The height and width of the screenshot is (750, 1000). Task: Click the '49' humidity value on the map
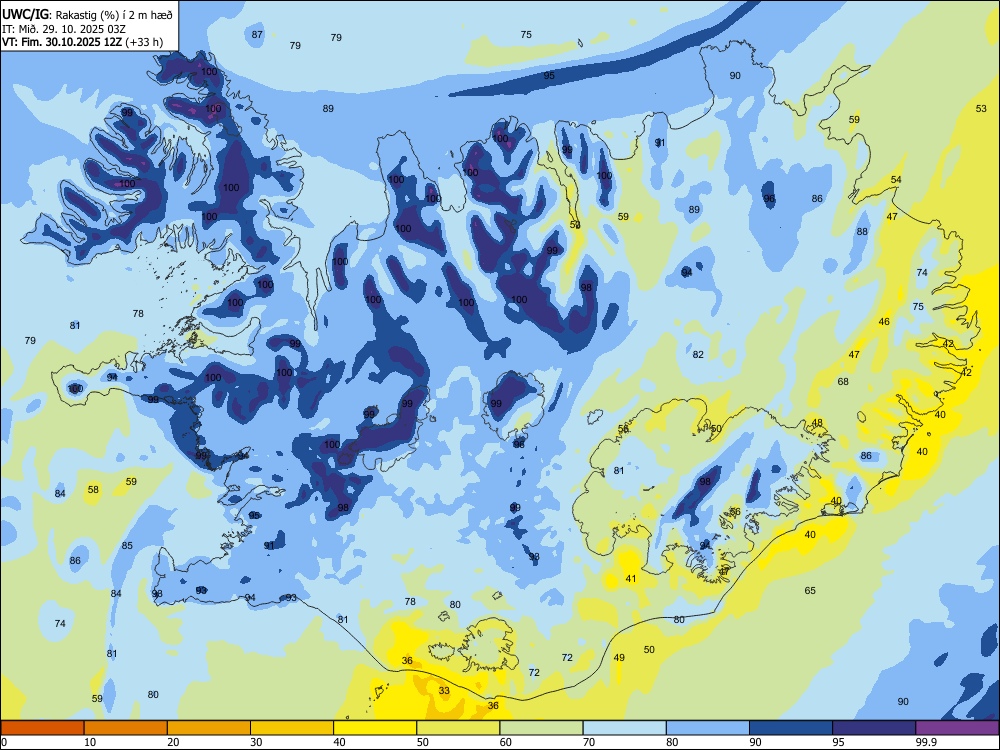pos(619,658)
